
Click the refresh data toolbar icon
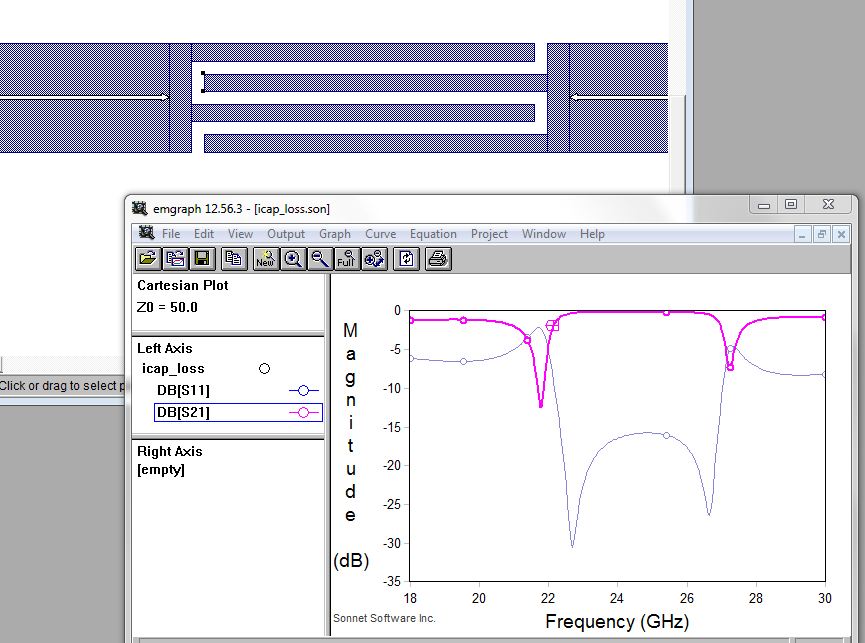(x=407, y=259)
